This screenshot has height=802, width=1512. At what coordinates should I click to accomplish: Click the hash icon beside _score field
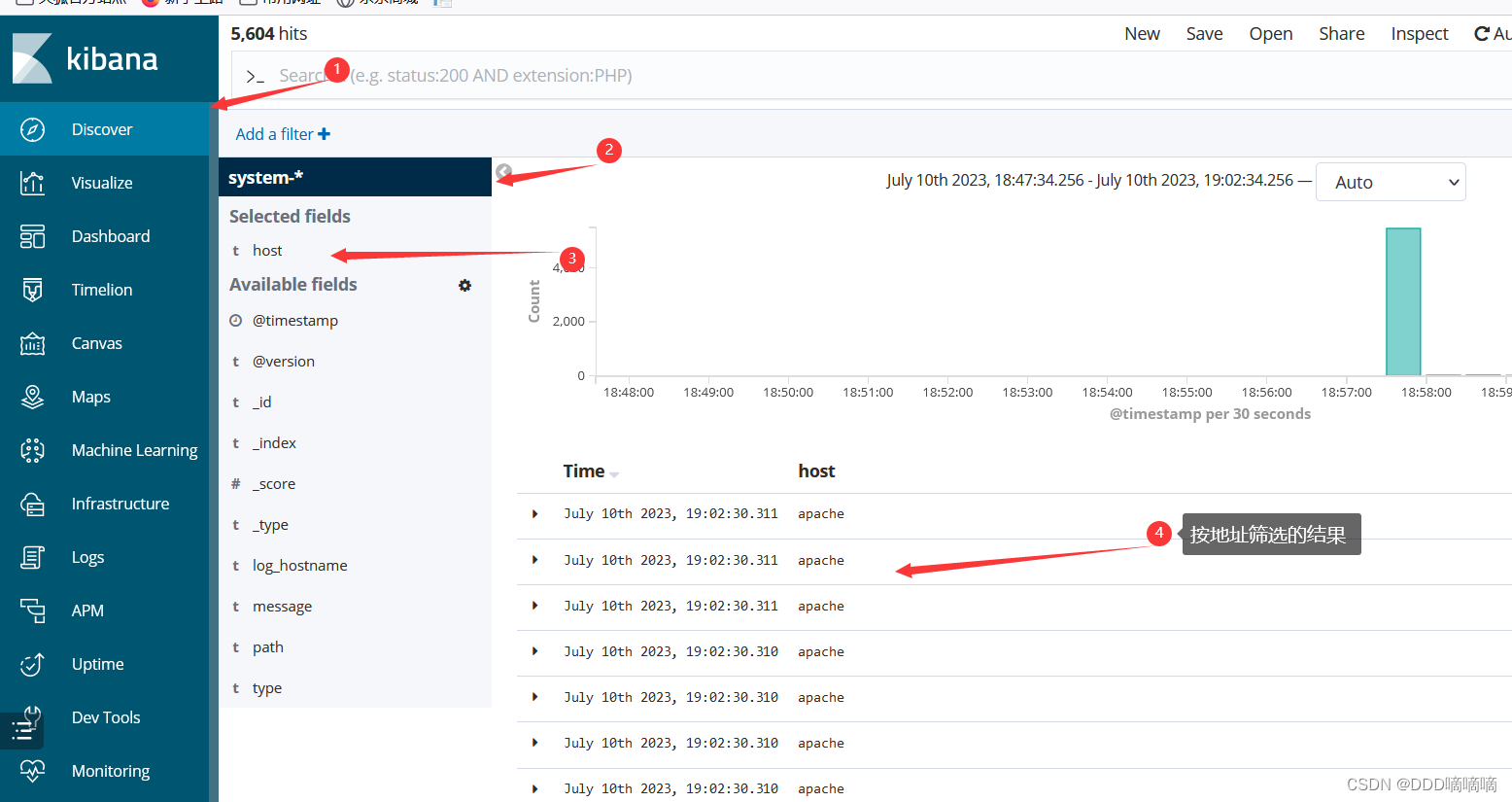[x=235, y=484]
